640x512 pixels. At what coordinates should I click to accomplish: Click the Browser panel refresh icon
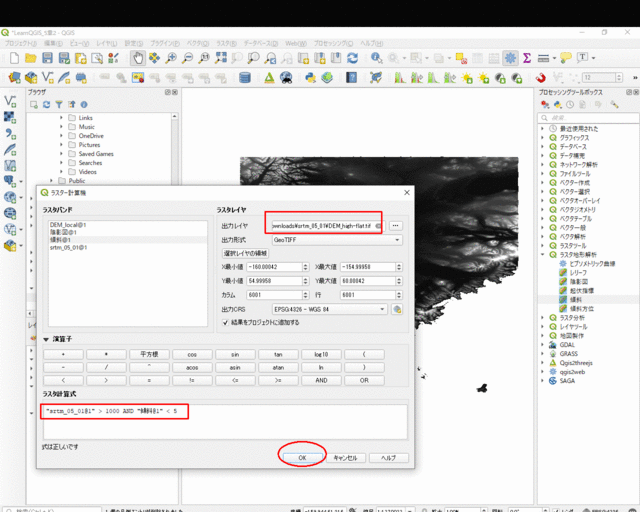[x=47, y=105]
